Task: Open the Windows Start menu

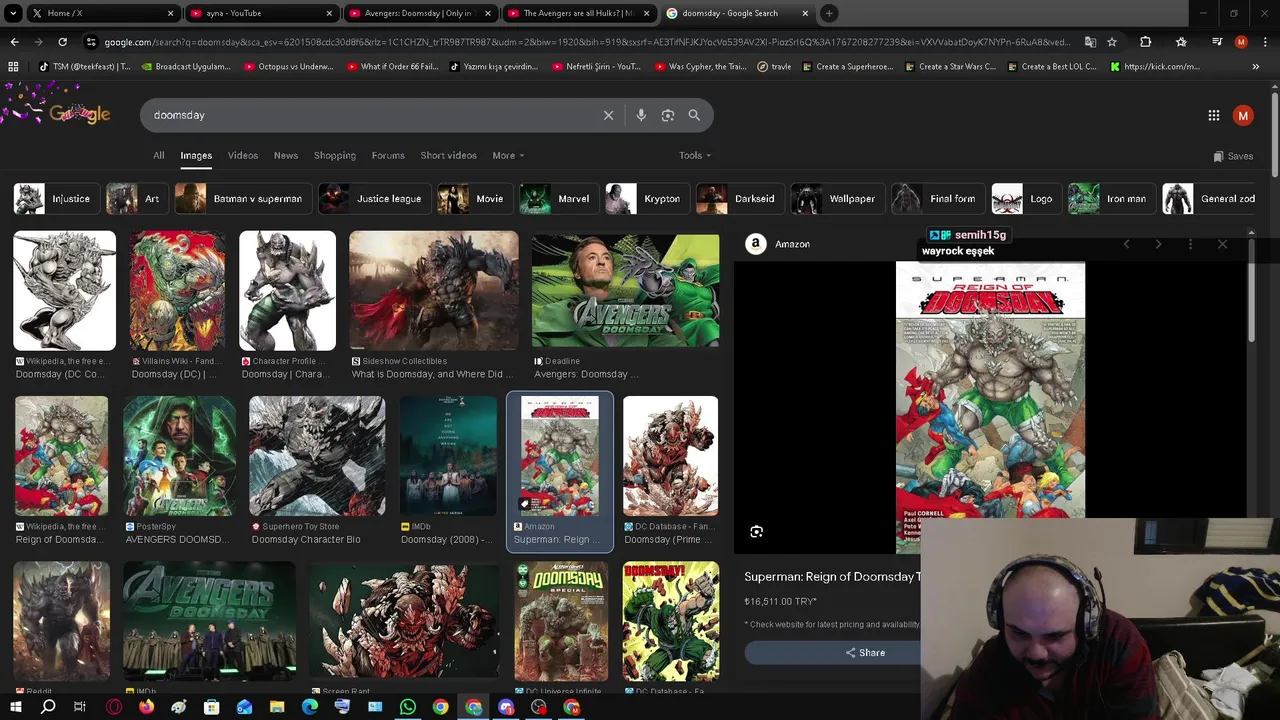Action: [x=15, y=707]
